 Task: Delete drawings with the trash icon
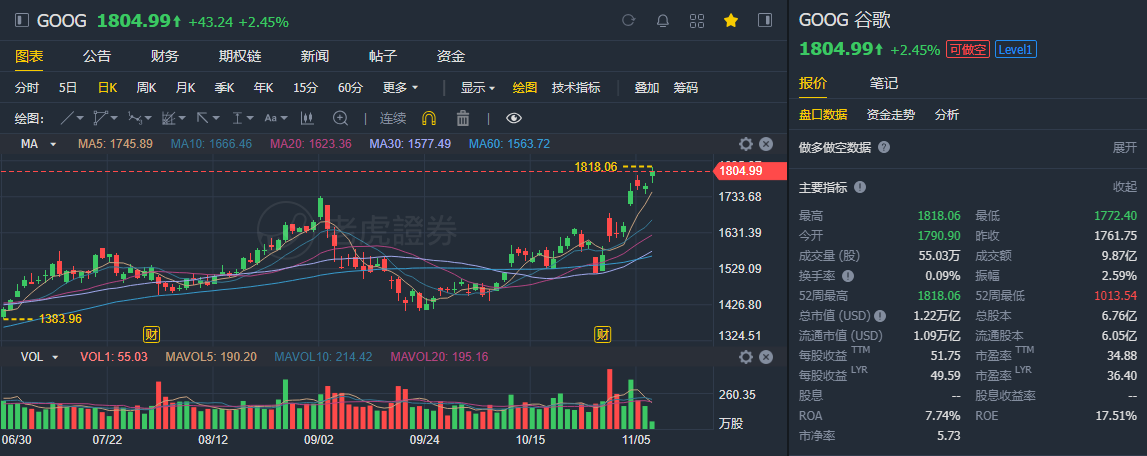click(x=462, y=118)
